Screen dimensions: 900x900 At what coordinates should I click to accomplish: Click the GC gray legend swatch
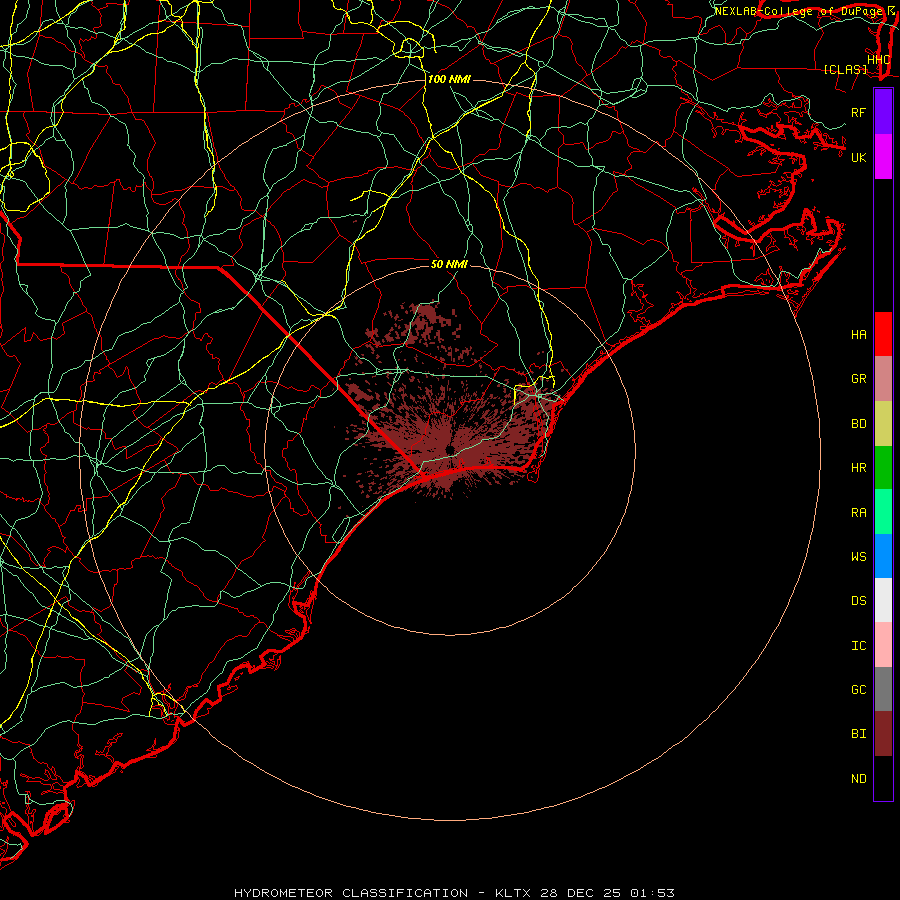tap(883, 689)
